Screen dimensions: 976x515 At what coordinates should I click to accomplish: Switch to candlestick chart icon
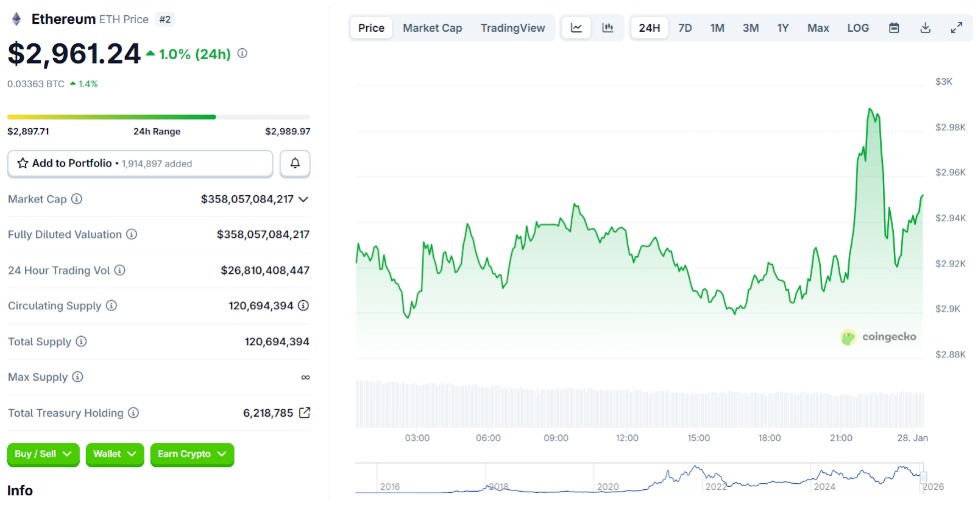click(607, 28)
